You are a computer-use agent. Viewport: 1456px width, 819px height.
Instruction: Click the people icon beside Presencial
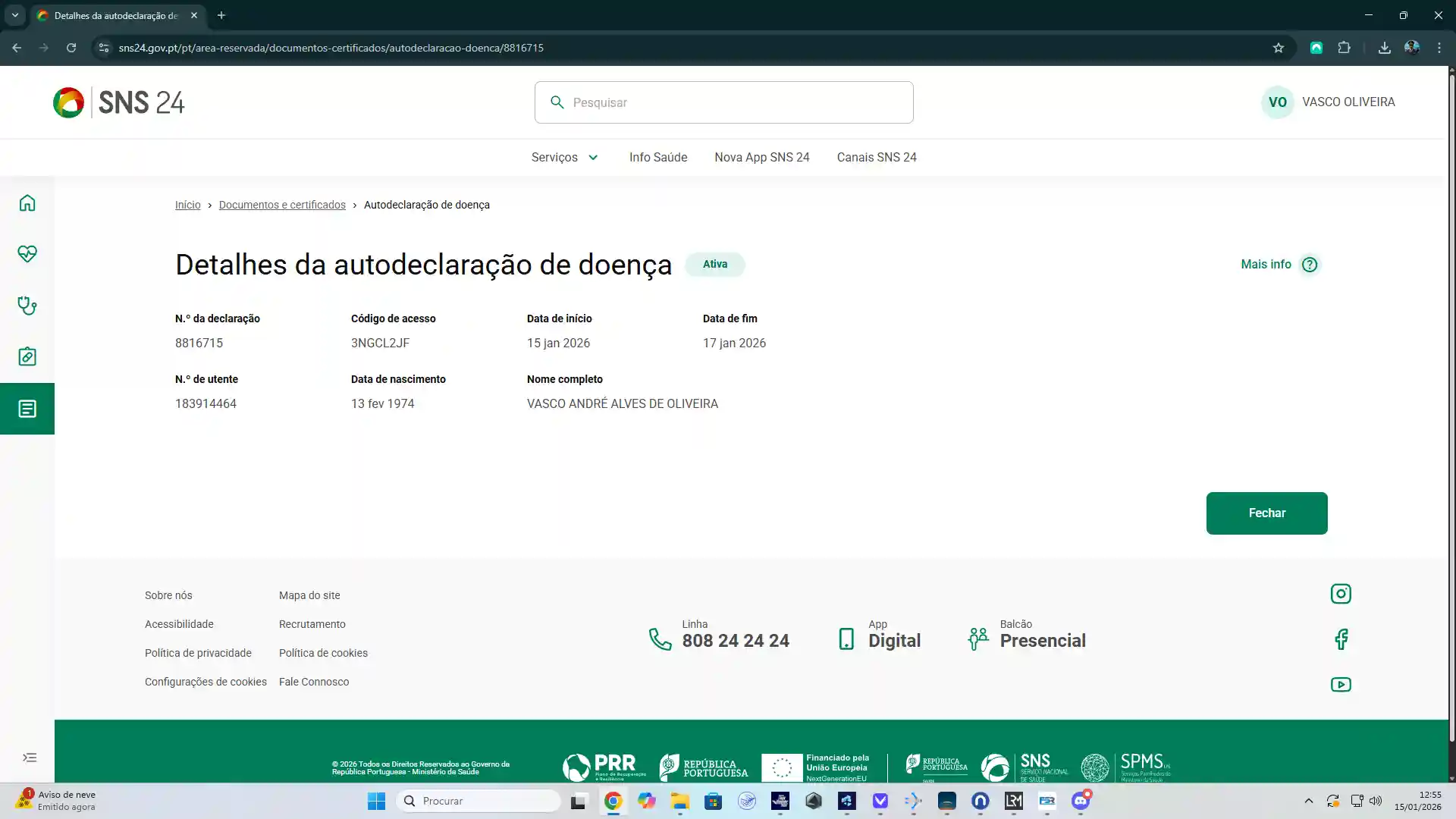[978, 639]
